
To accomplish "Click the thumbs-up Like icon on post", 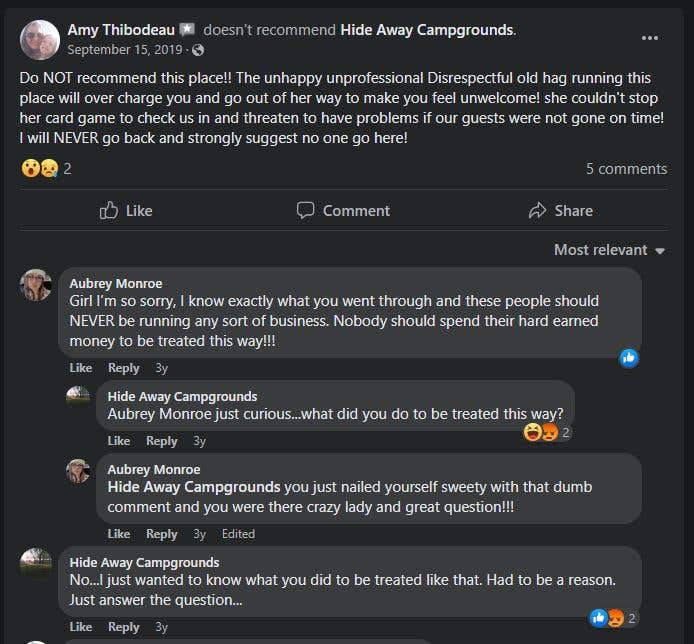I will click(x=109, y=210).
